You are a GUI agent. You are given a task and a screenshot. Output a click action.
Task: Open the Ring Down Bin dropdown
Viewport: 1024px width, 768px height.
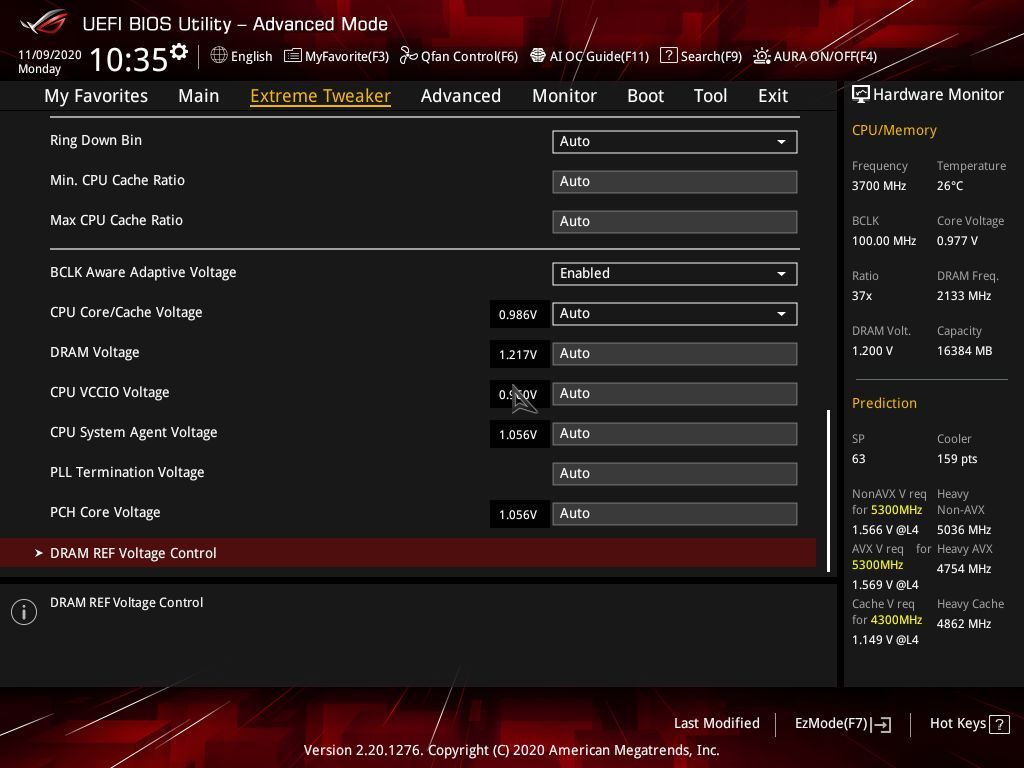point(675,142)
